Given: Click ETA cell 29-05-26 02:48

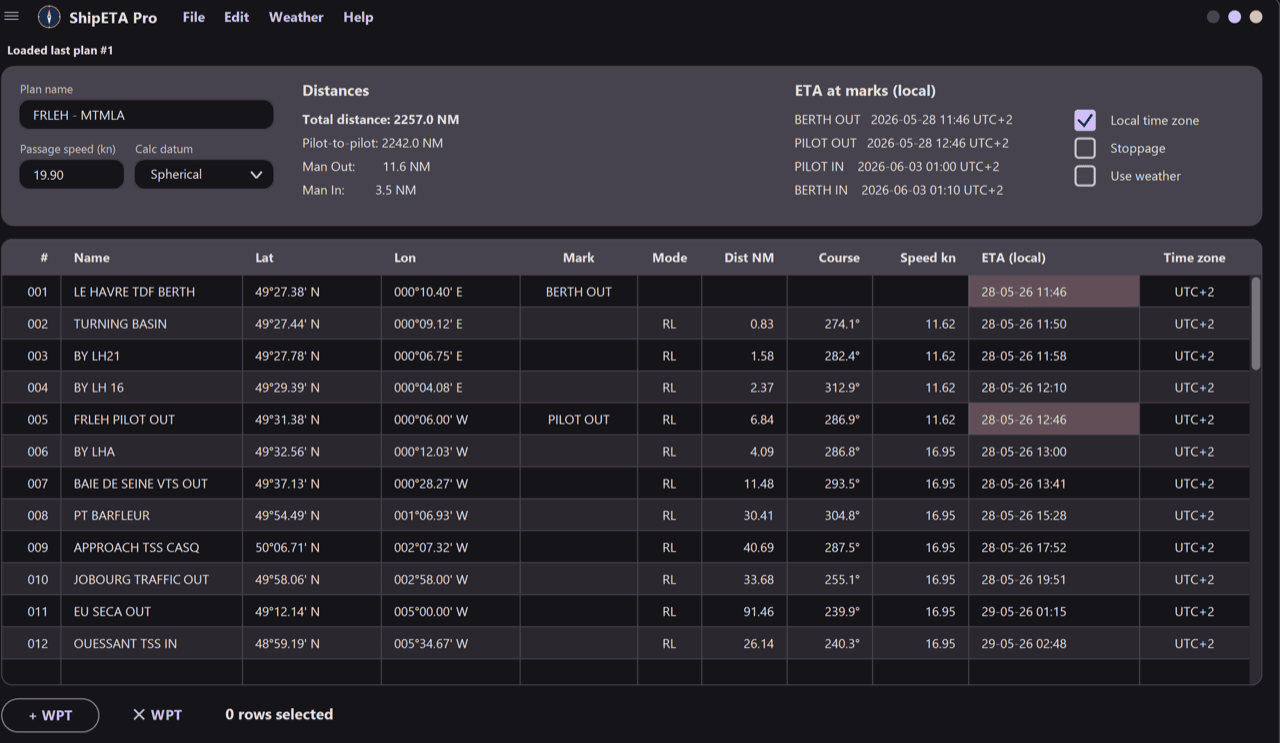Looking at the screenshot, I should (1054, 644).
